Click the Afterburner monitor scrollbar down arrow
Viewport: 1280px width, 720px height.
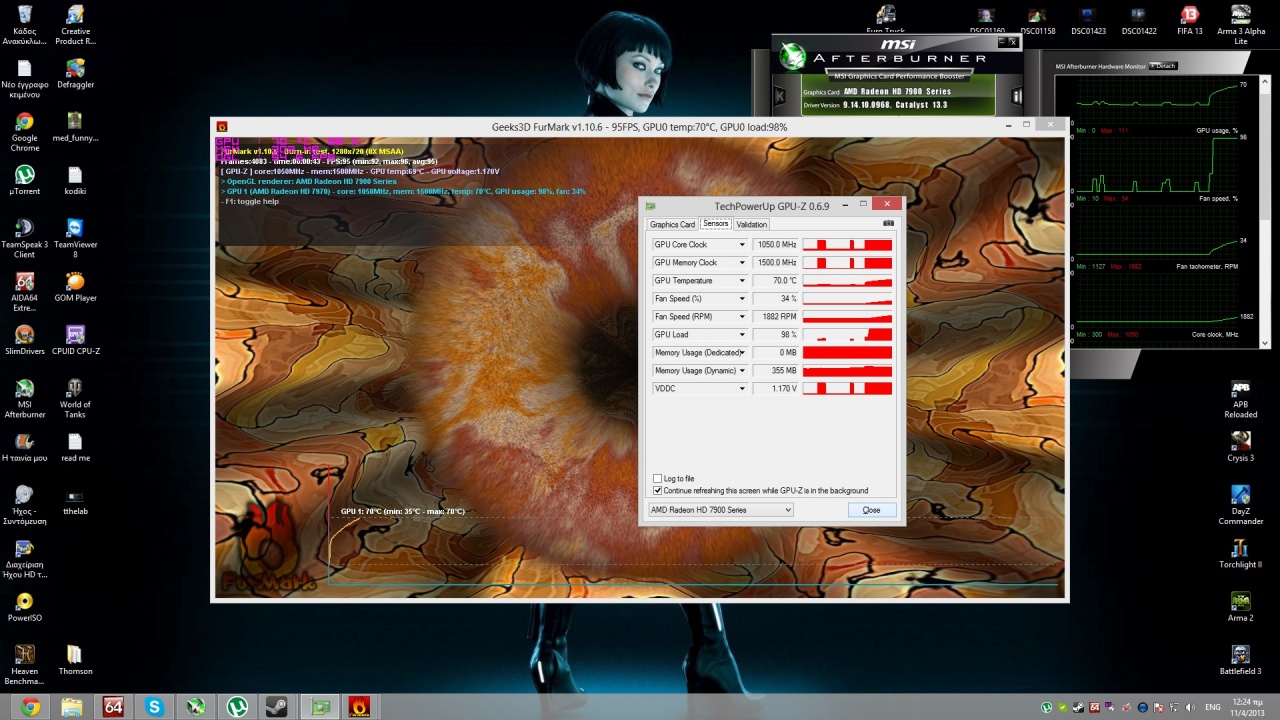point(1265,343)
